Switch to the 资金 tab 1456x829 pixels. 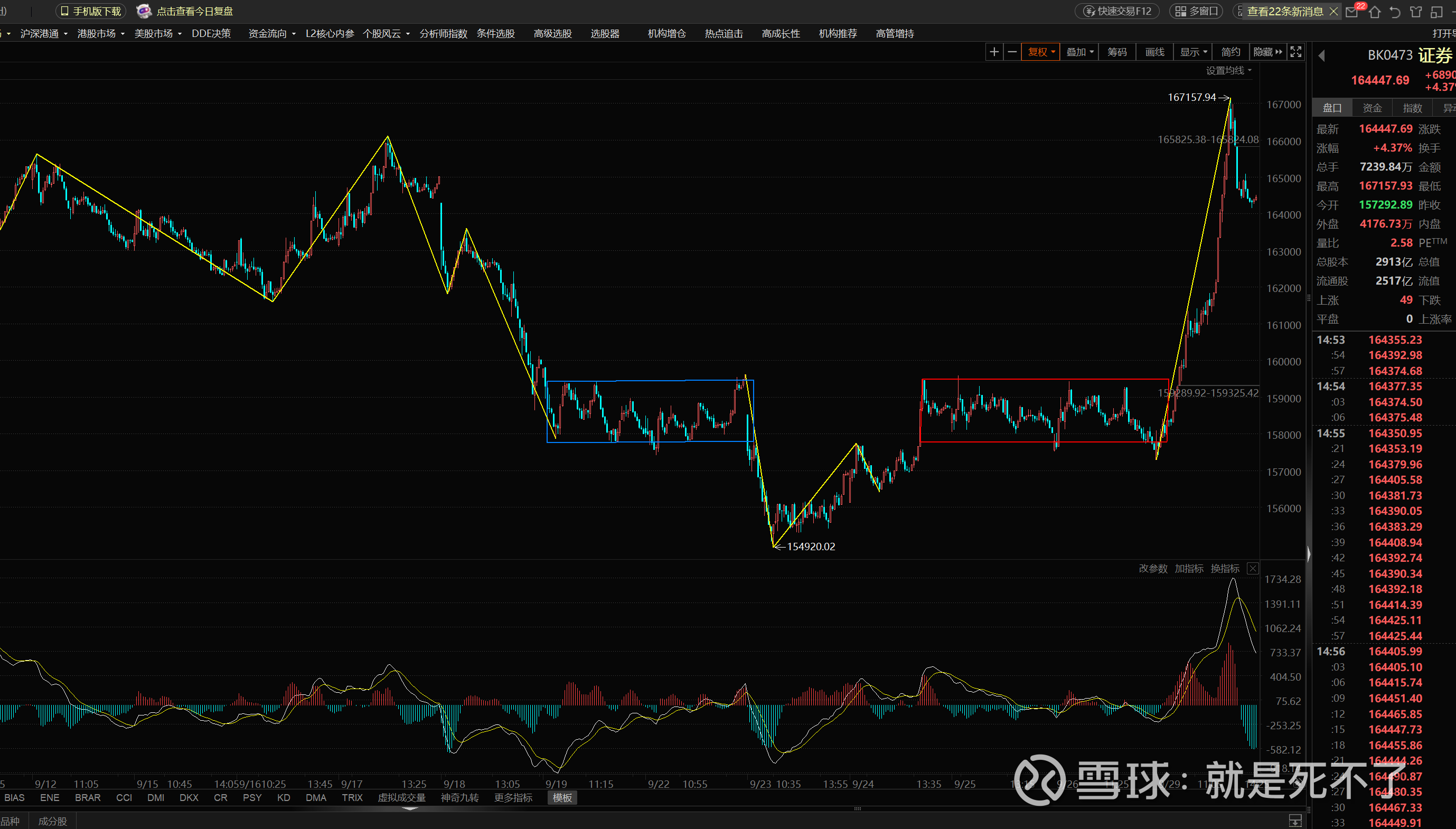click(1372, 108)
